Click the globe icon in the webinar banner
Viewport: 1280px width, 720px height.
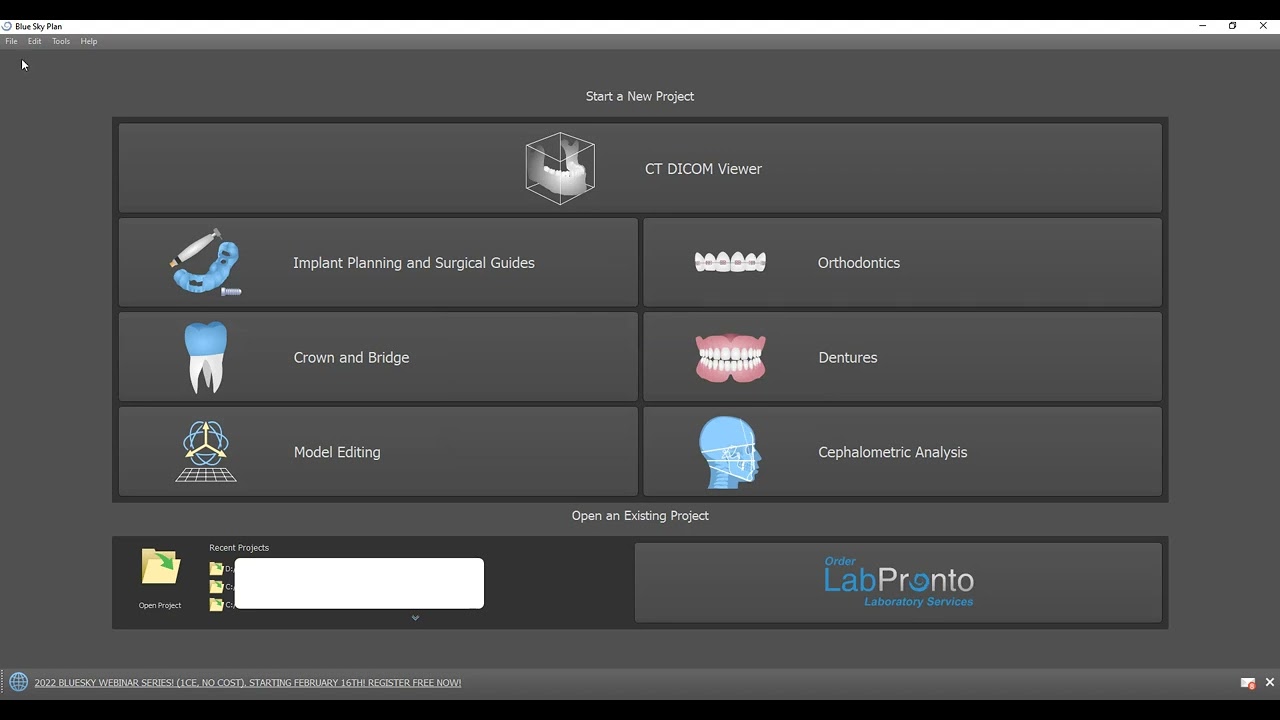(x=18, y=682)
